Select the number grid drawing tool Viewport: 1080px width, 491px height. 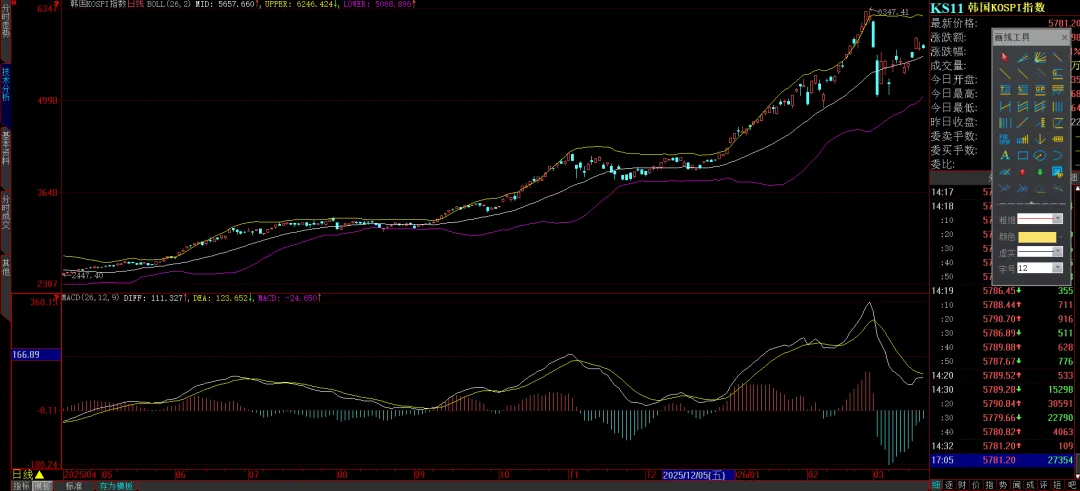click(1005, 138)
